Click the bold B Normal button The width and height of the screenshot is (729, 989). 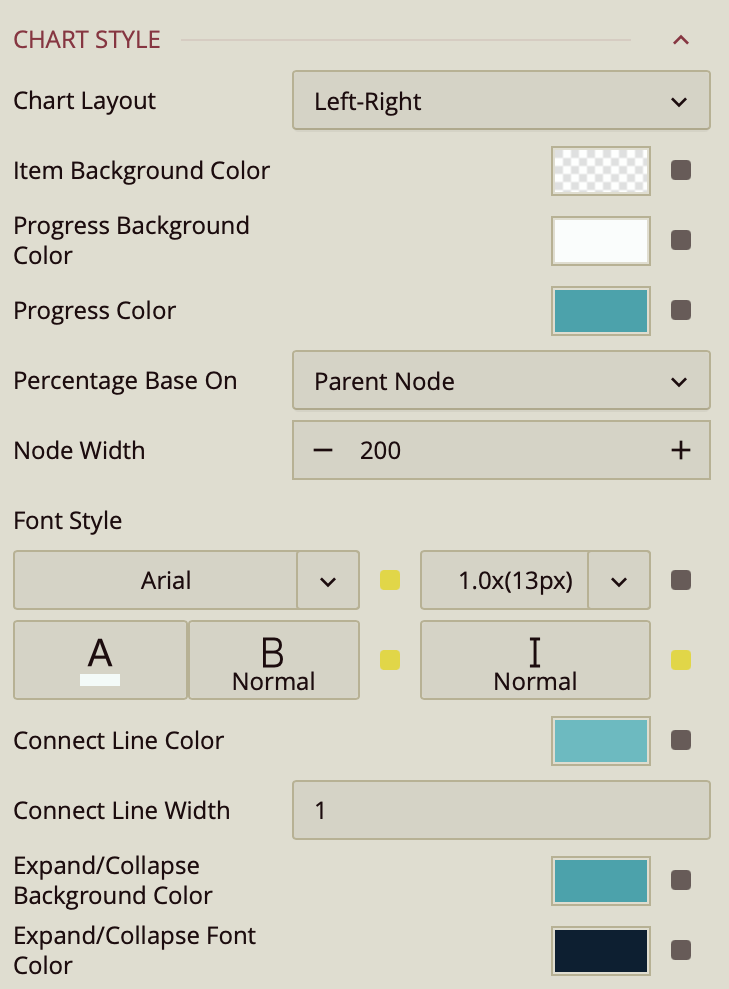click(x=273, y=660)
